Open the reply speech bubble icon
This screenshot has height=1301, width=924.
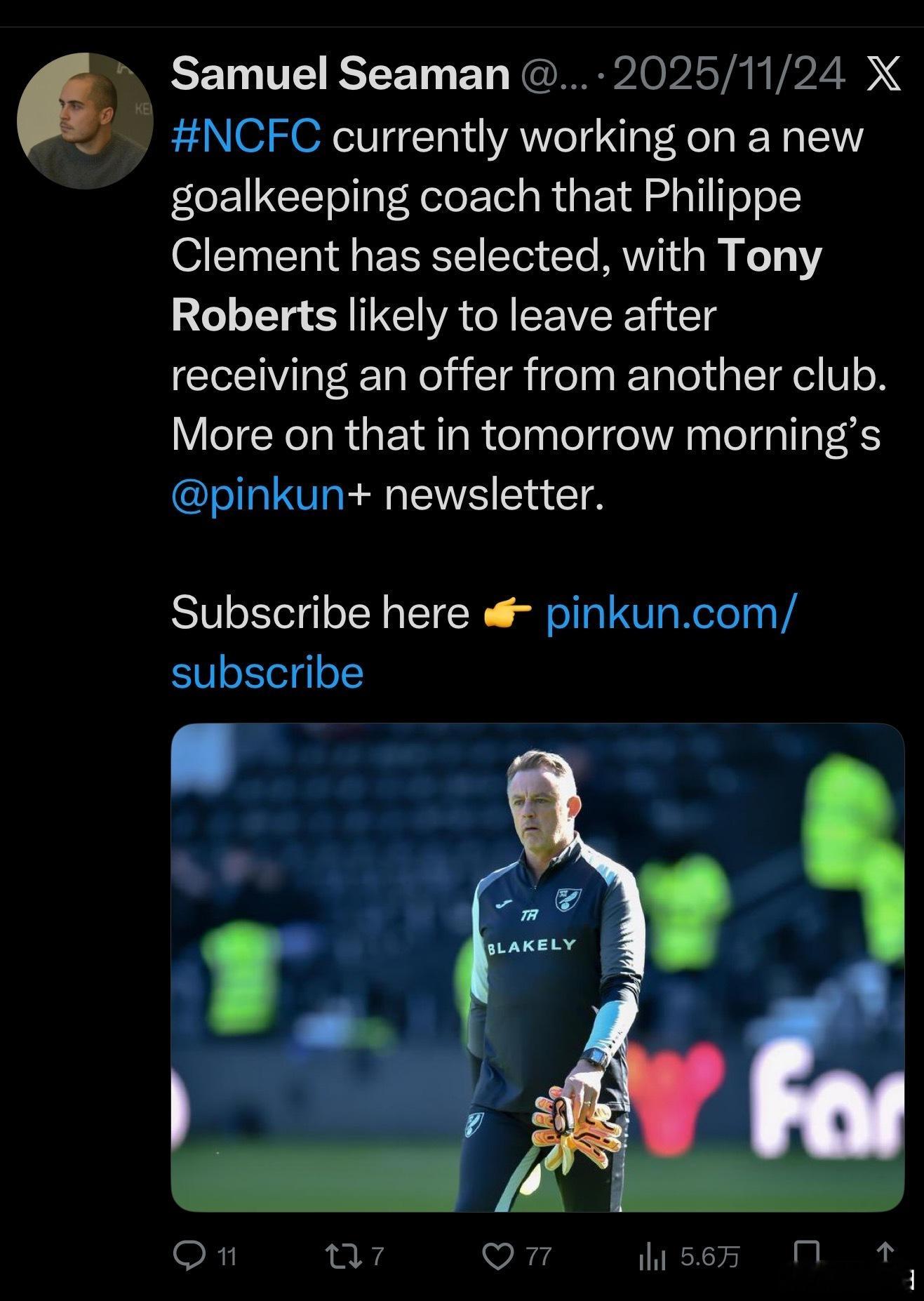click(x=188, y=1255)
